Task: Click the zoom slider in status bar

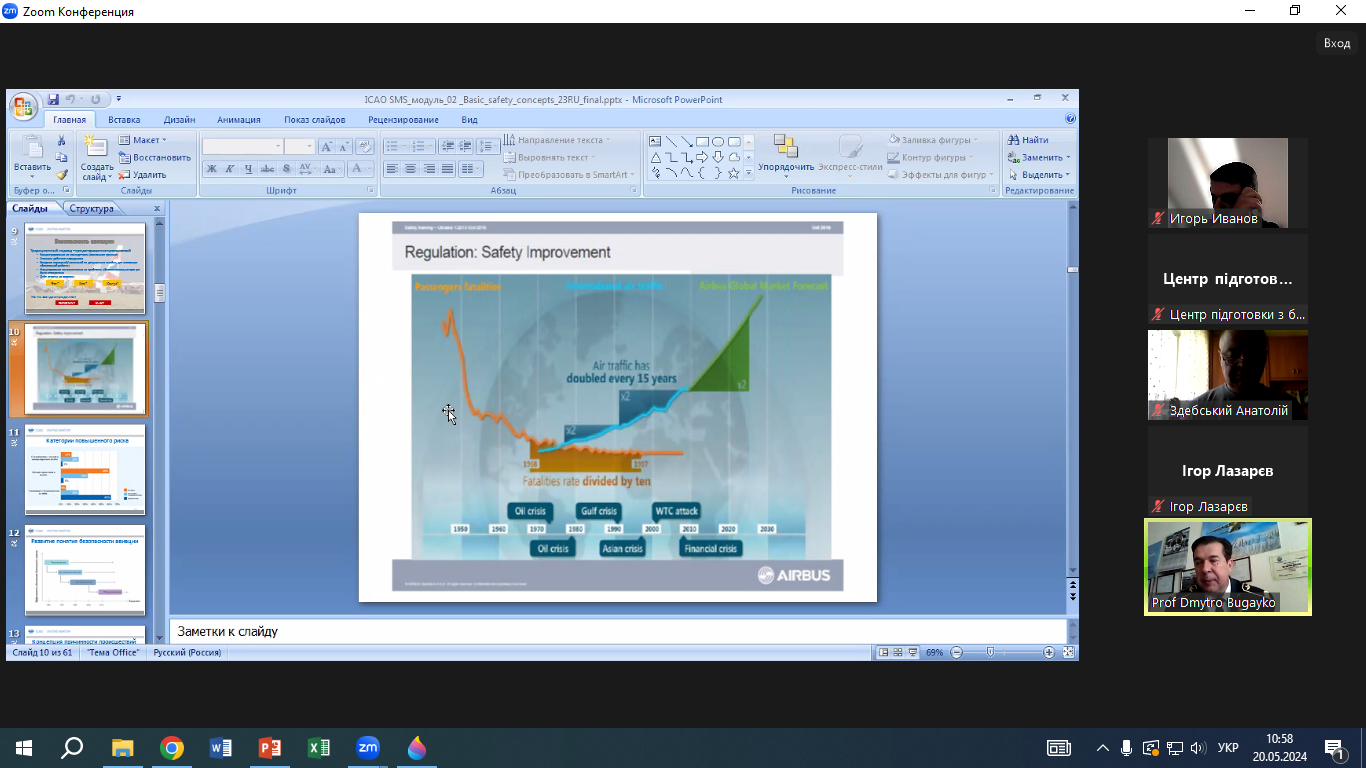Action: tap(991, 652)
